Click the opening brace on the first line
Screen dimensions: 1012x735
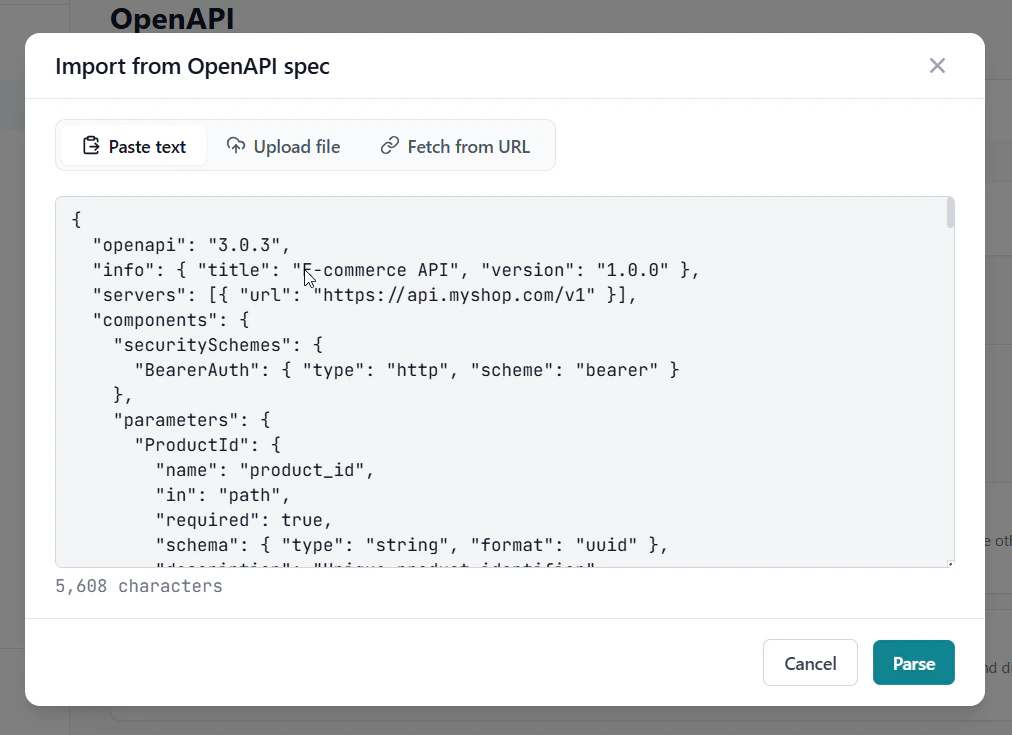click(x=76, y=220)
